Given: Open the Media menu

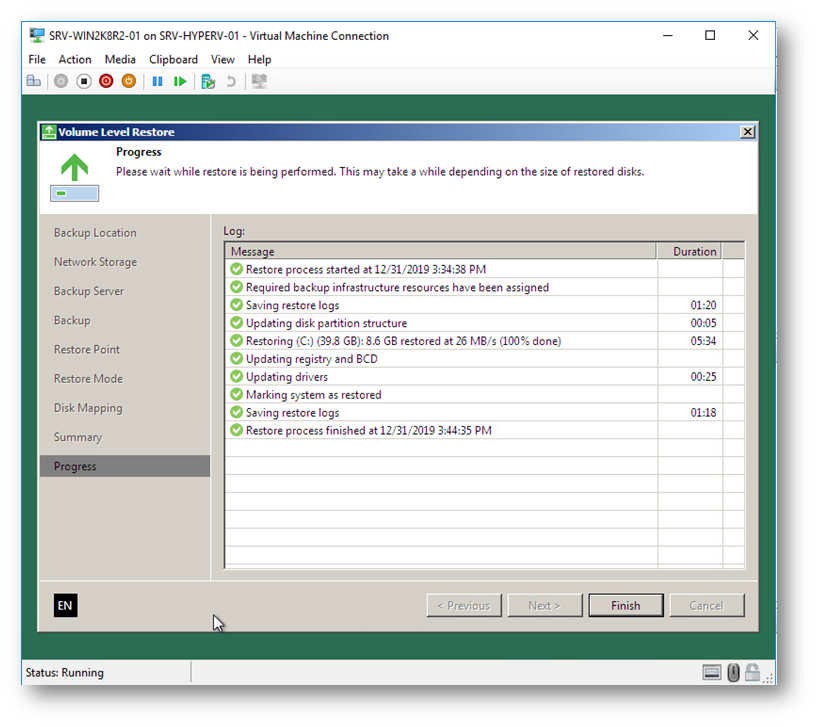Looking at the screenshot, I should pyautogui.click(x=120, y=60).
